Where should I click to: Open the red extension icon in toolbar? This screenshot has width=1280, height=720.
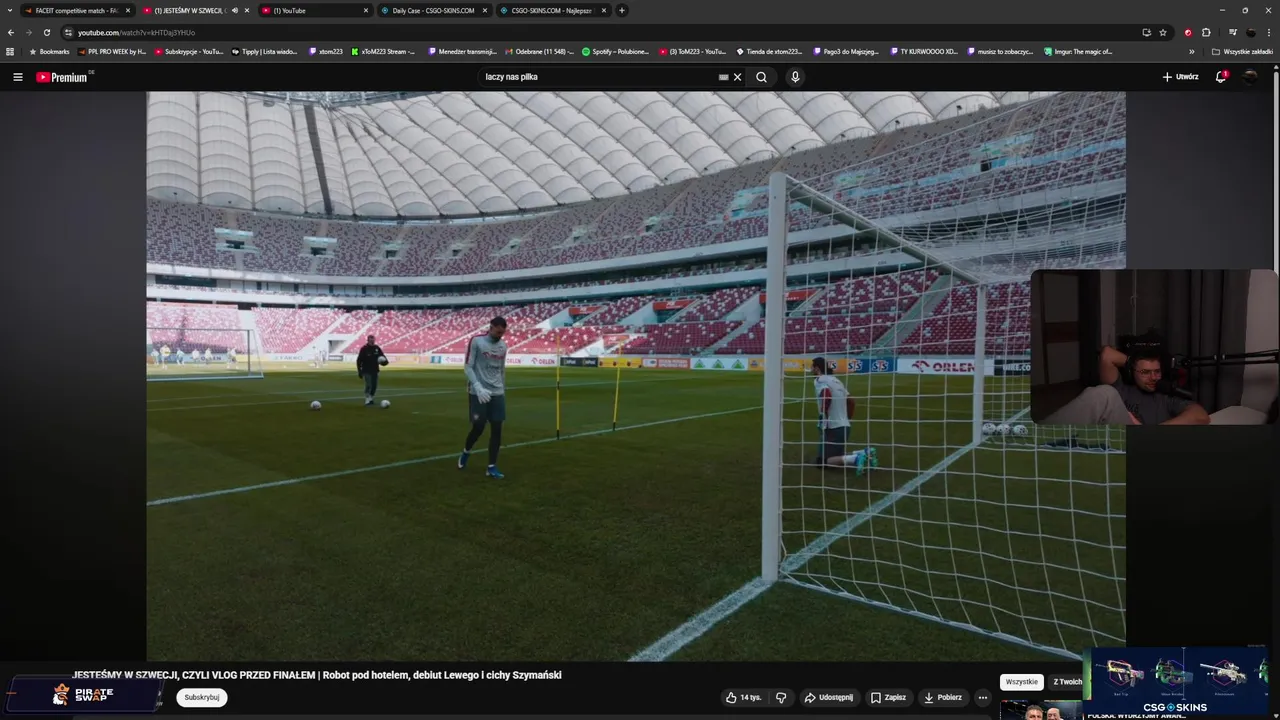click(1188, 32)
